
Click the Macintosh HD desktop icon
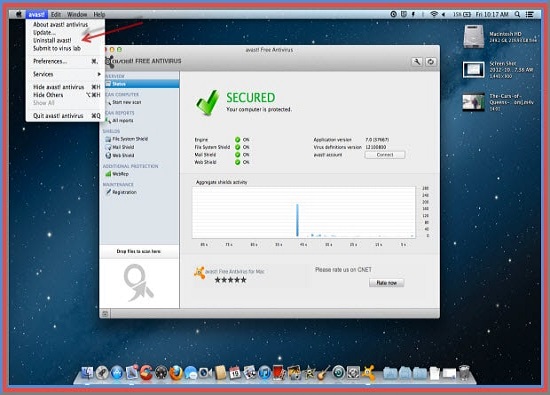474,36
